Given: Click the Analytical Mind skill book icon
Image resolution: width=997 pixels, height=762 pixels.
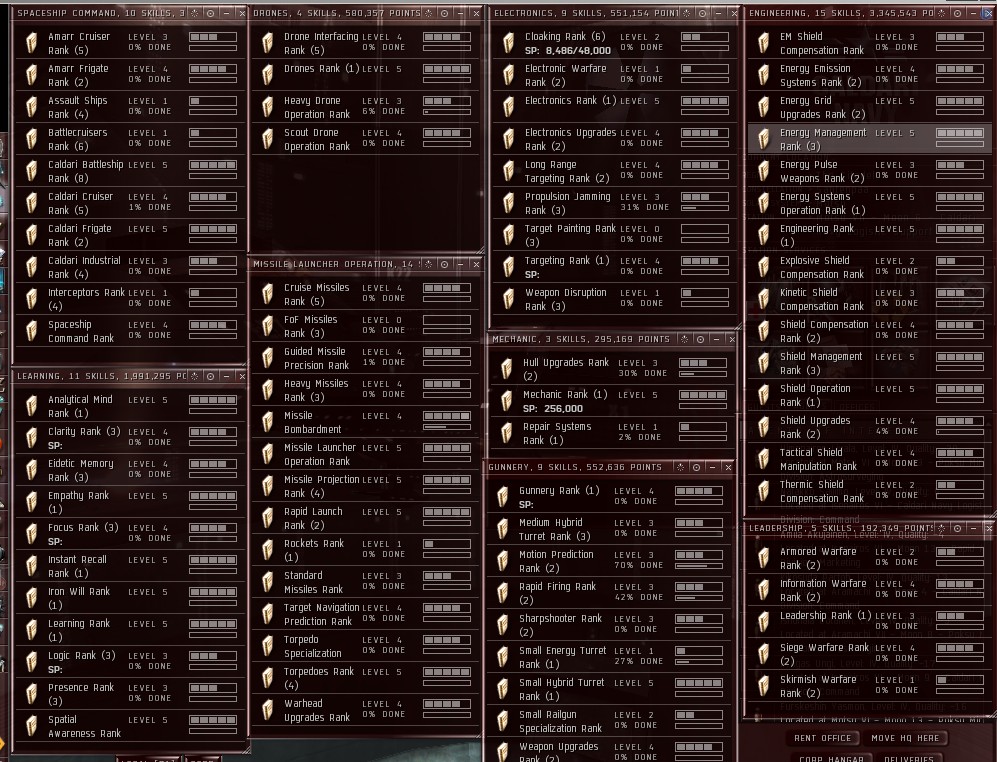Looking at the screenshot, I should 31,406.
